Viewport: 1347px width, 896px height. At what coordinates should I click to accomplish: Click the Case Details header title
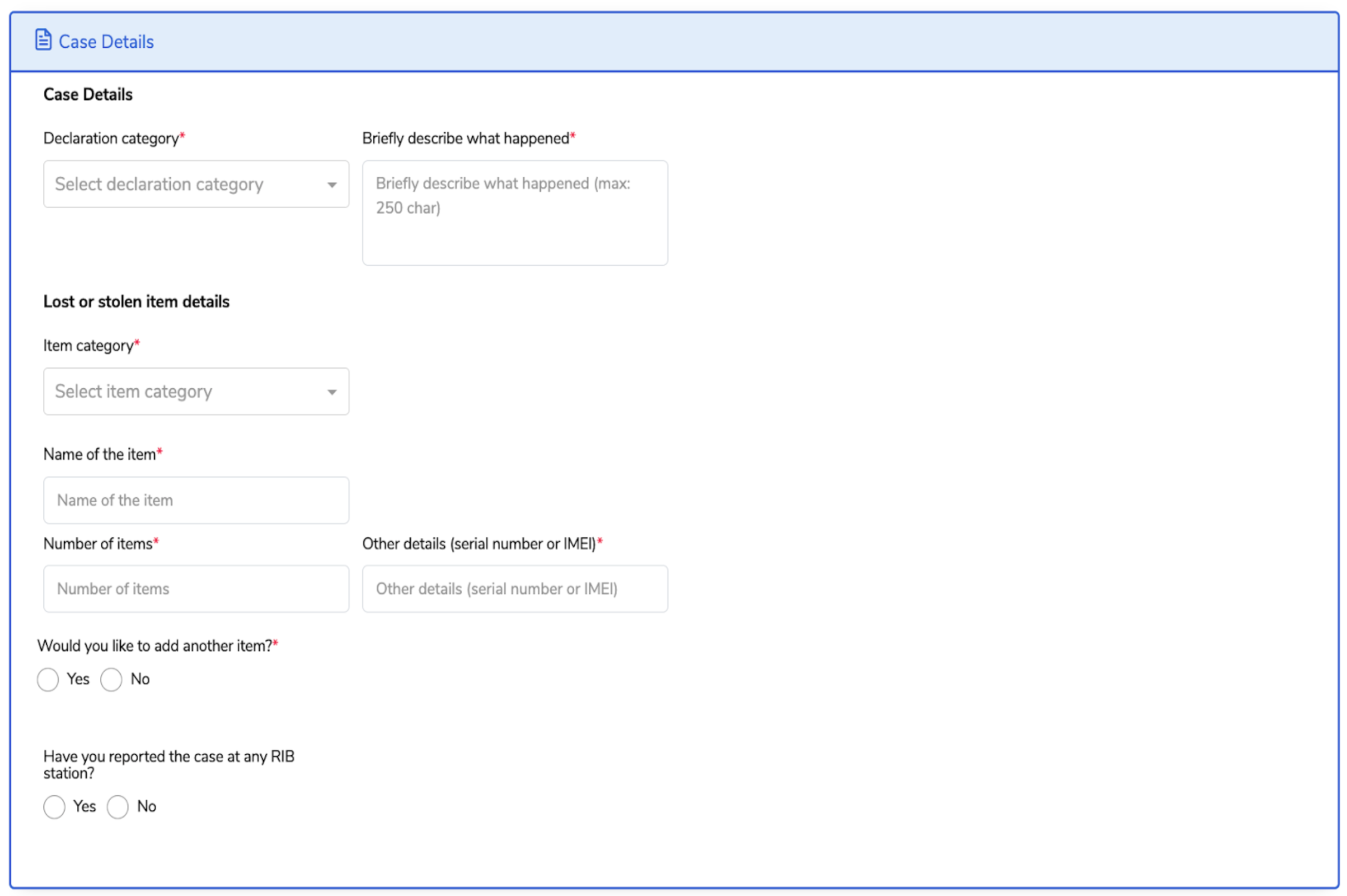[x=106, y=42]
